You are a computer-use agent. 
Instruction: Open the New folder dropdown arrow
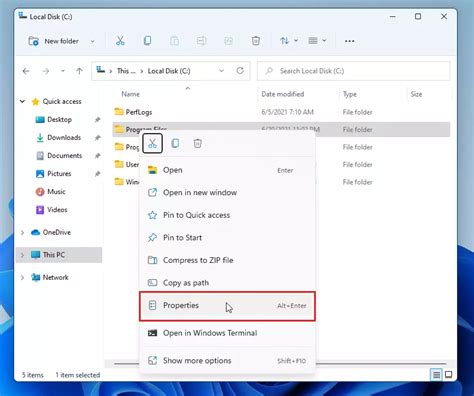coord(93,41)
